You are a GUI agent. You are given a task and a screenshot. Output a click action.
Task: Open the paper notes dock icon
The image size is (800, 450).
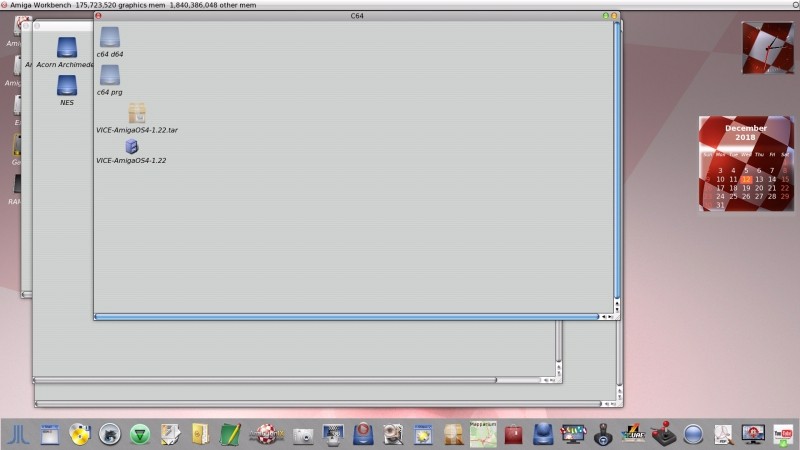pos(170,435)
